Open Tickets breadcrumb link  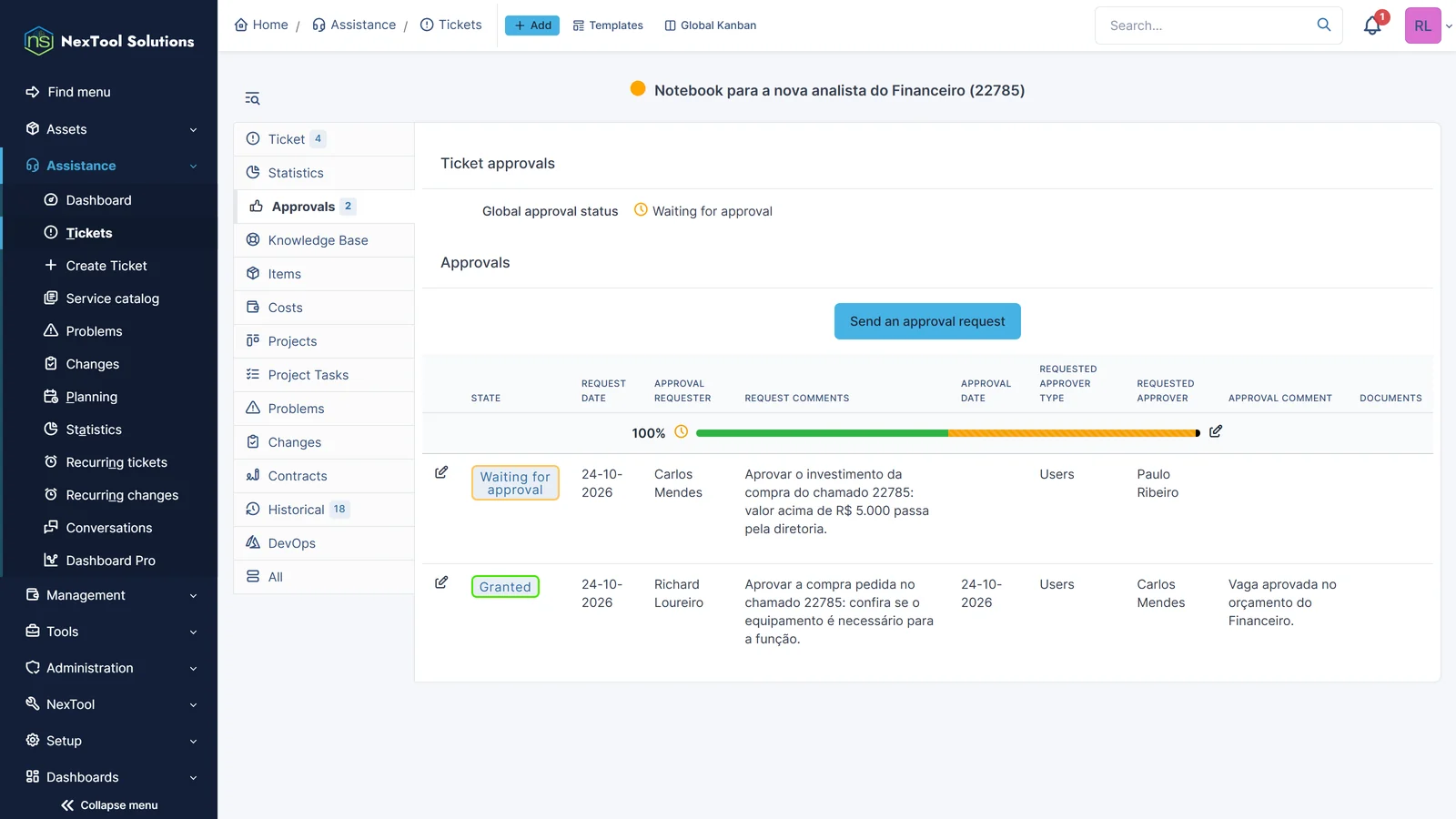pyautogui.click(x=451, y=25)
